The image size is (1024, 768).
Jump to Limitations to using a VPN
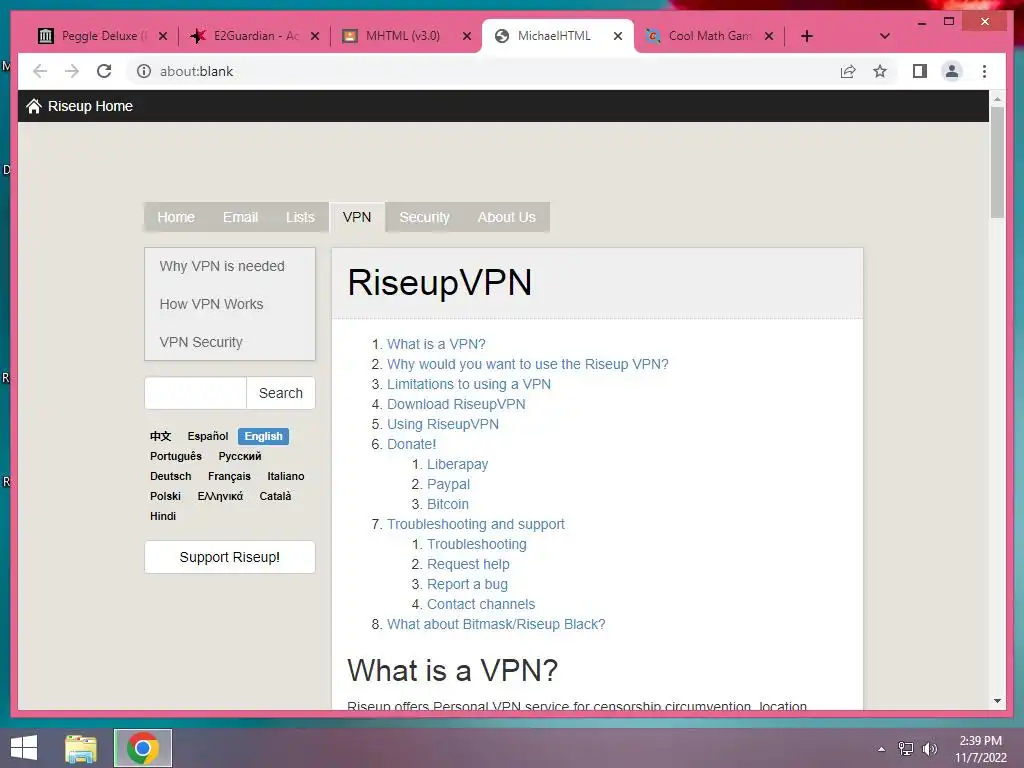pyautogui.click(x=469, y=384)
